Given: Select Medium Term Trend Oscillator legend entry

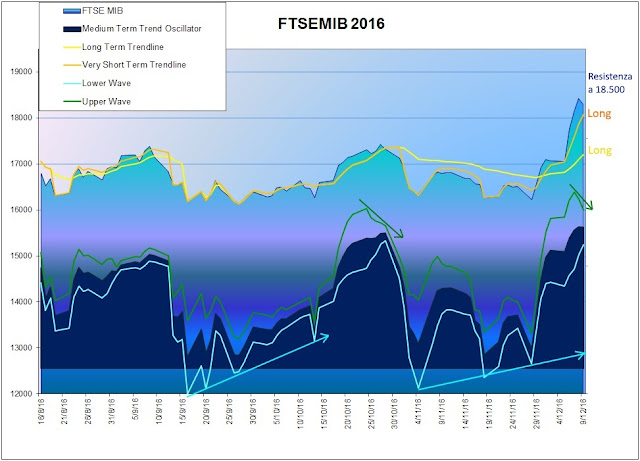Looking at the screenshot, I should click(x=132, y=29).
